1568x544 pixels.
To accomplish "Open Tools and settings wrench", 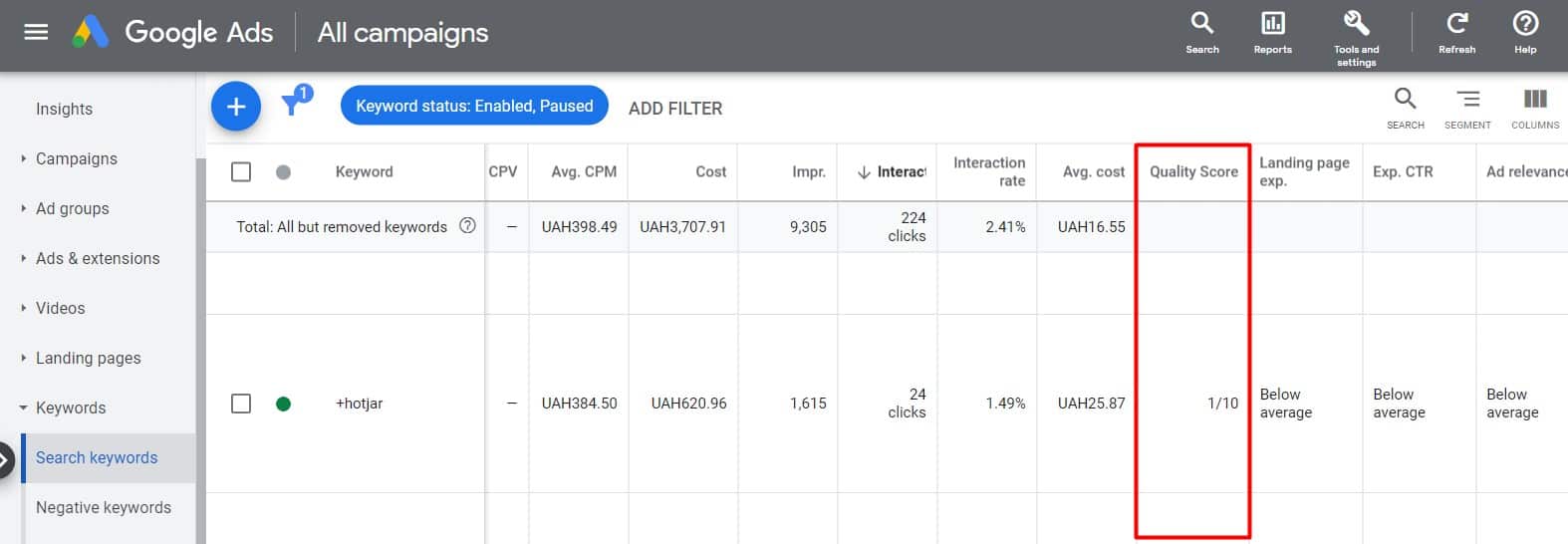I will point(1356,38).
